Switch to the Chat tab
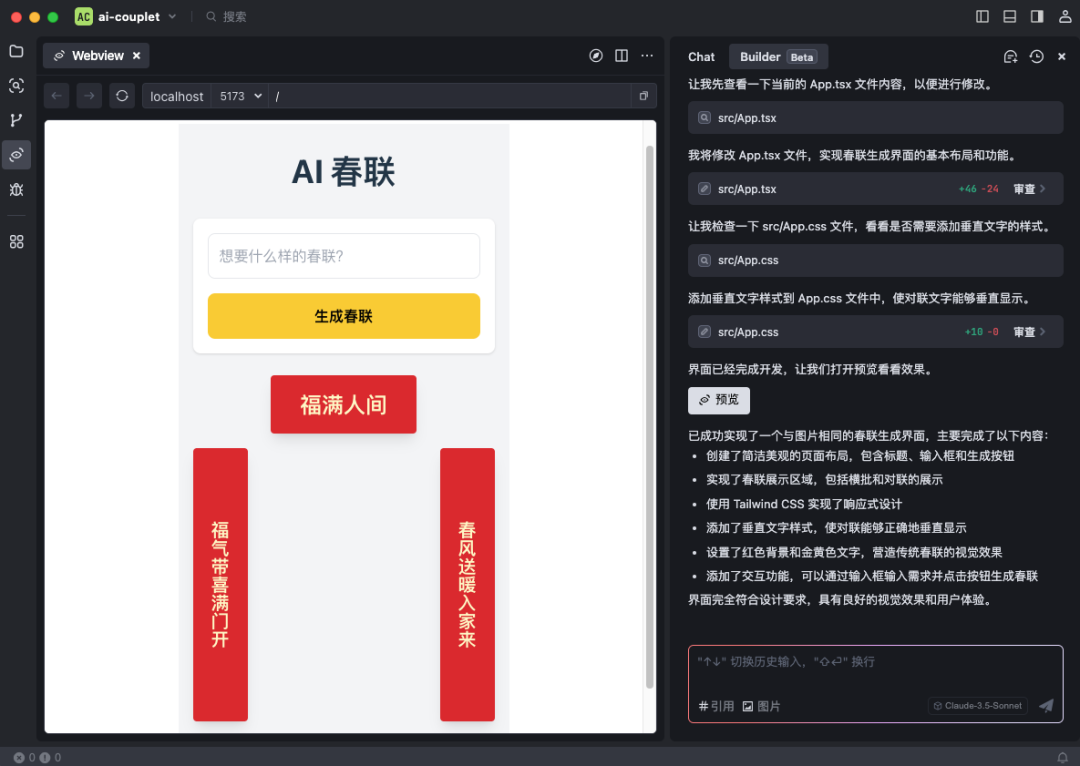Screen dimensions: 1080x766 click(701, 57)
